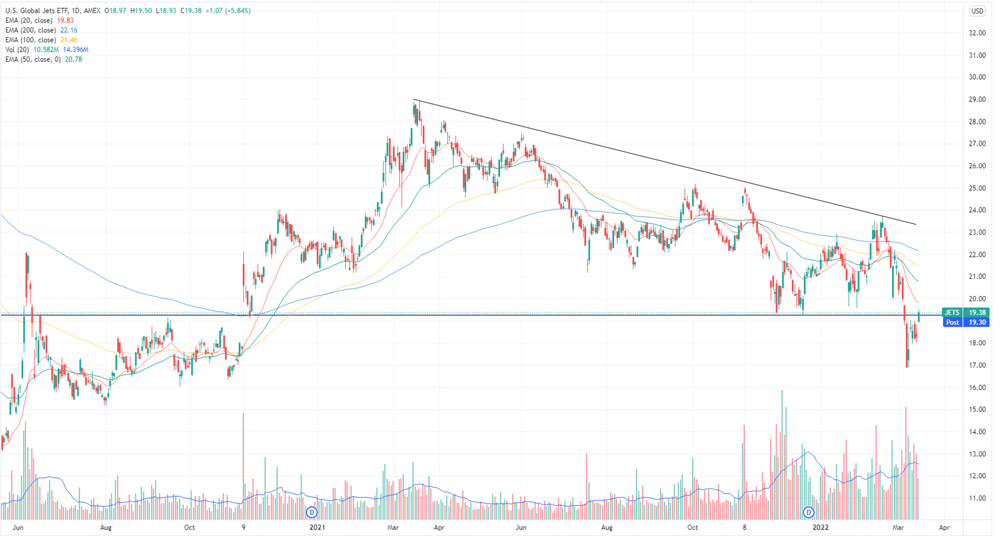
Task: Click the low price L18.93
Action: tap(168, 11)
